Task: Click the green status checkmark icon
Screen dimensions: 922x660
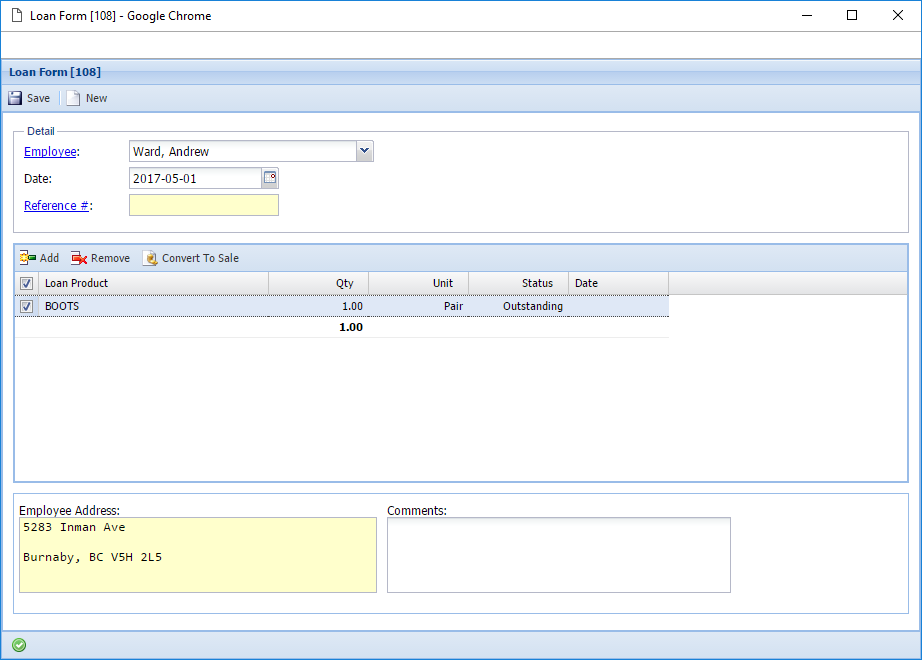Action: point(19,645)
